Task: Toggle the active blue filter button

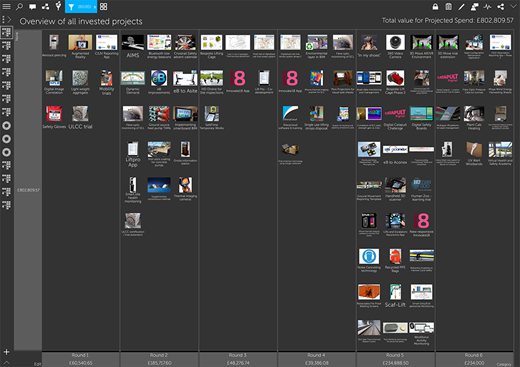Action: tap(81, 7)
